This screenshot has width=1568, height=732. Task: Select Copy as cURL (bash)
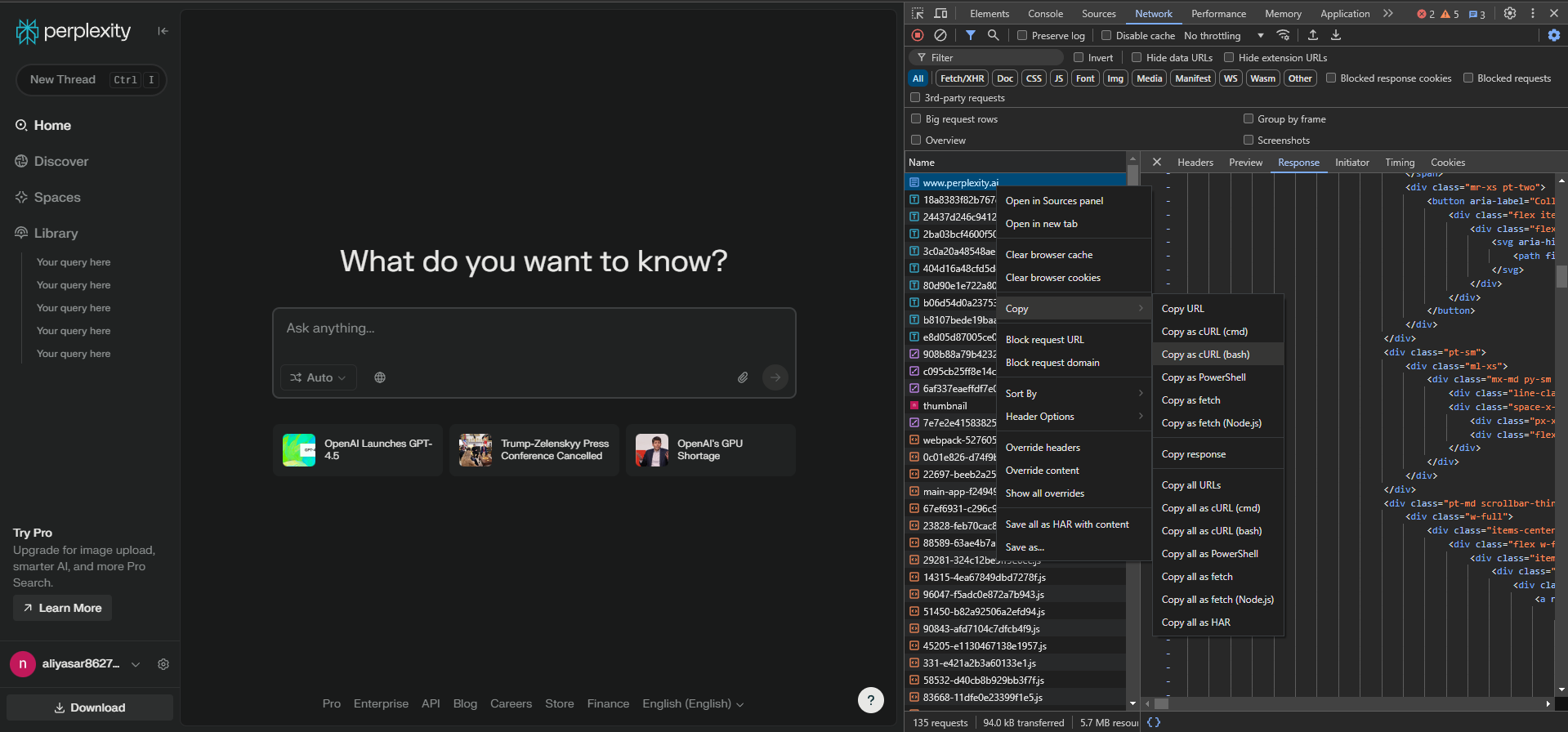coord(1205,355)
